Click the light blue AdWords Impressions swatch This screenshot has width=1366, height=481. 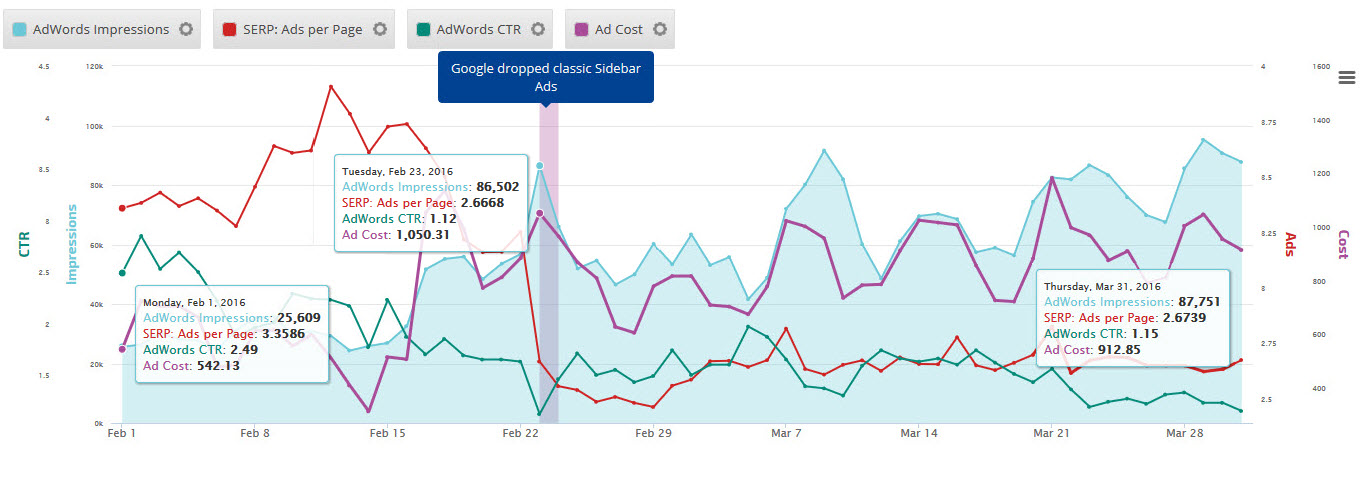click(x=20, y=30)
